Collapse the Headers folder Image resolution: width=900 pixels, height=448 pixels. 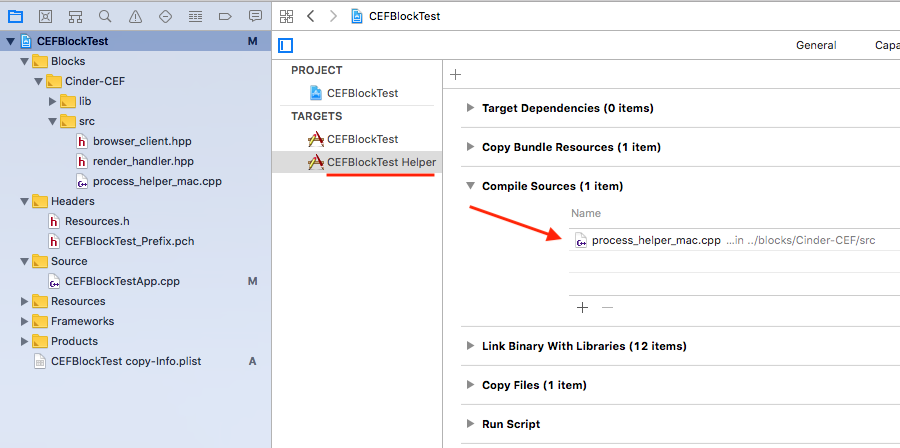(24, 201)
